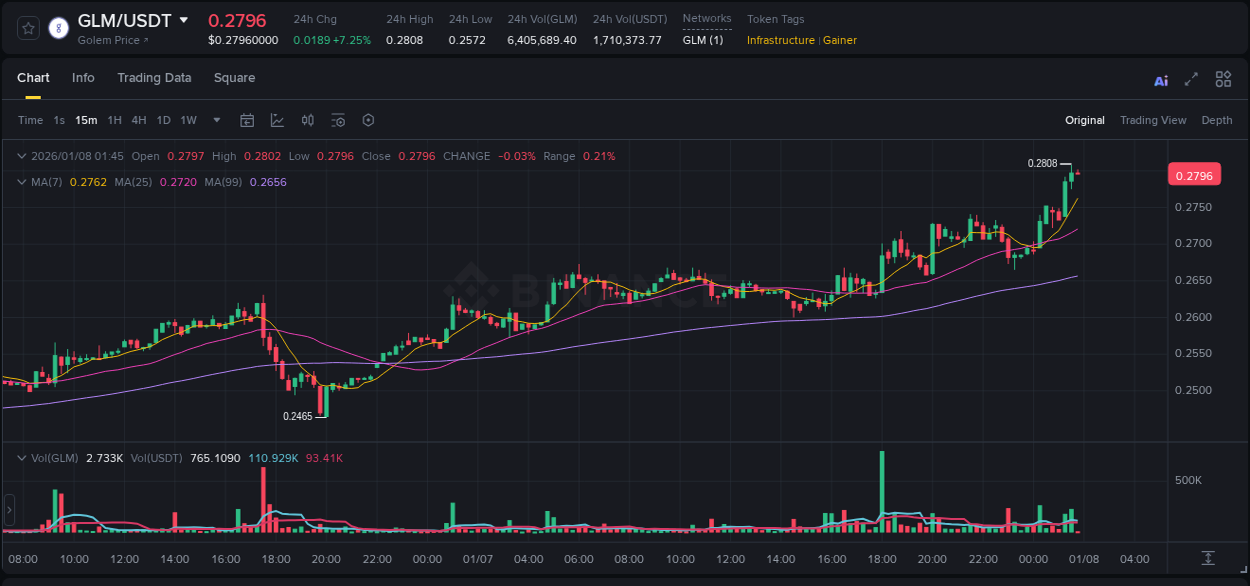Open the go-to-date calendar icon

tap(247, 120)
